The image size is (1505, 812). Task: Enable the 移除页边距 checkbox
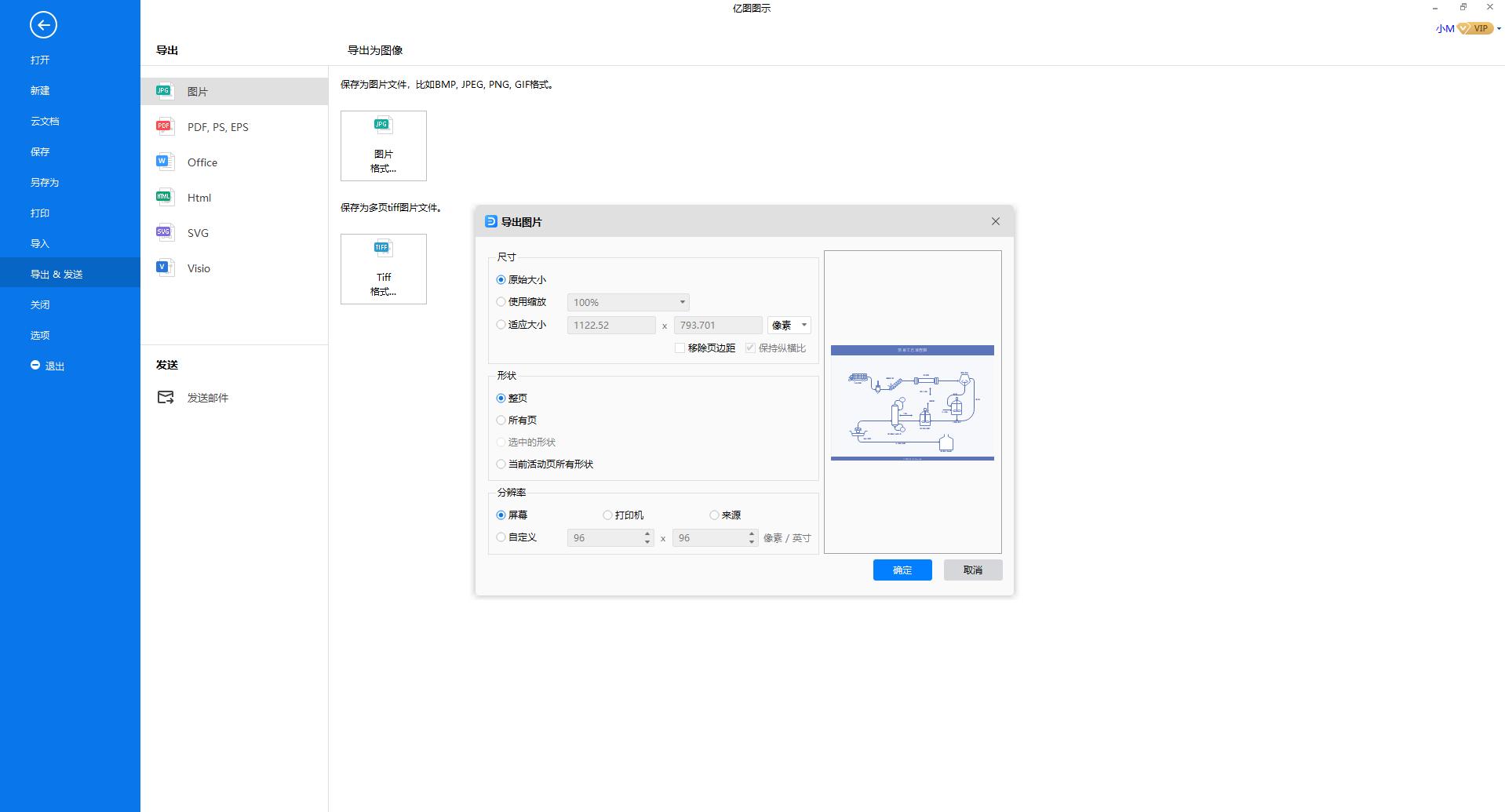click(680, 348)
